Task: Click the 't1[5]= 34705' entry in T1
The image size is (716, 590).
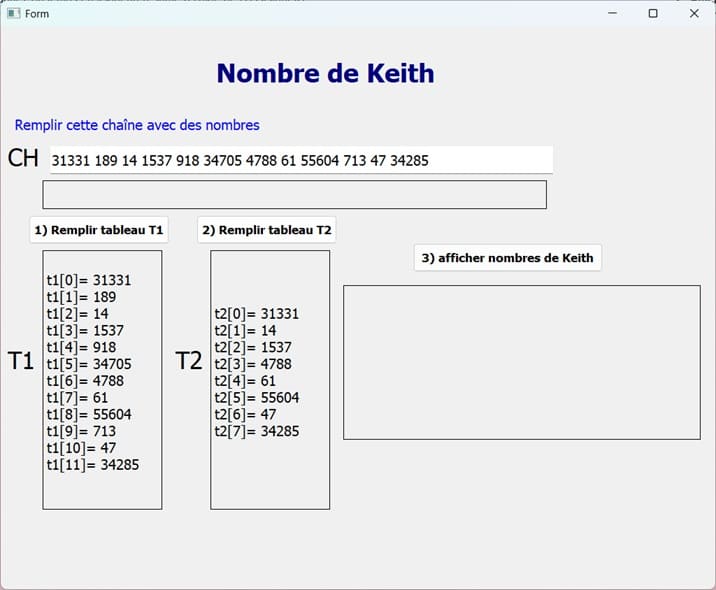Action: [x=89, y=364]
